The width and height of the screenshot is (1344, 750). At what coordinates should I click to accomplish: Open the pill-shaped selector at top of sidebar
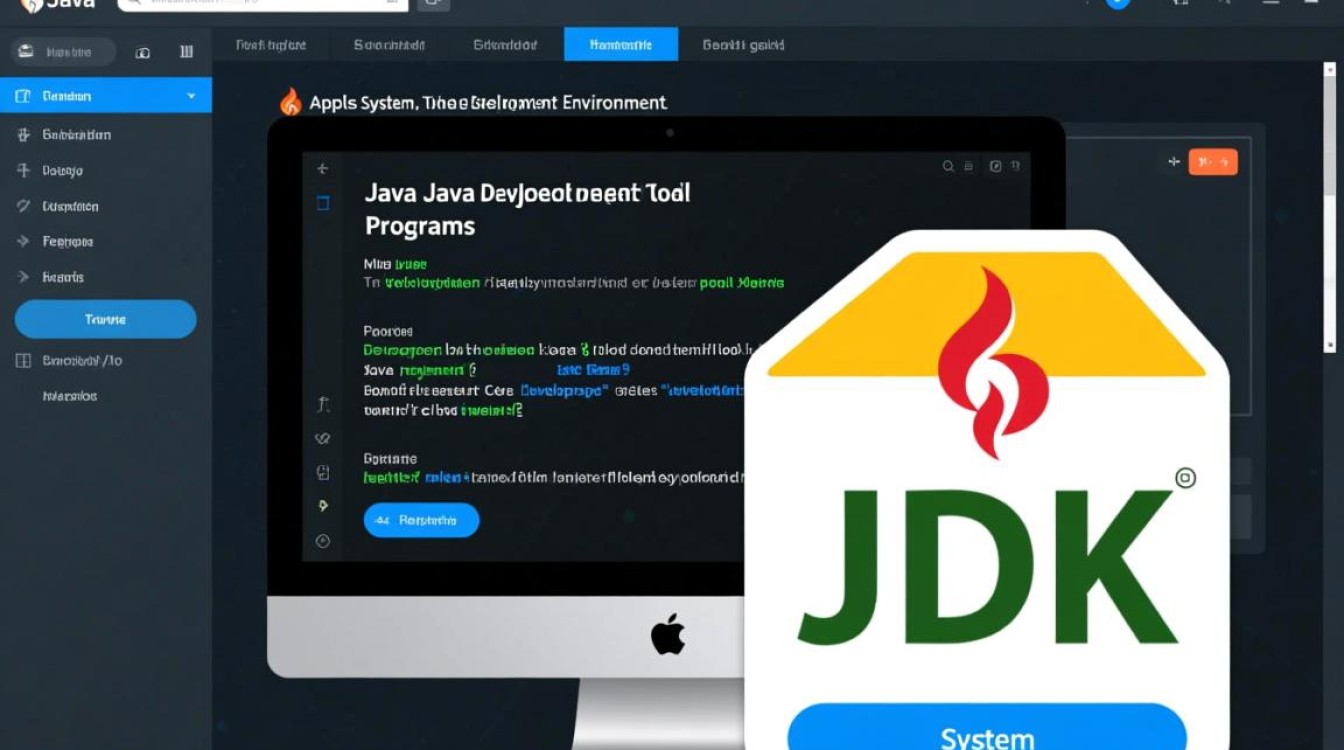[x=63, y=52]
